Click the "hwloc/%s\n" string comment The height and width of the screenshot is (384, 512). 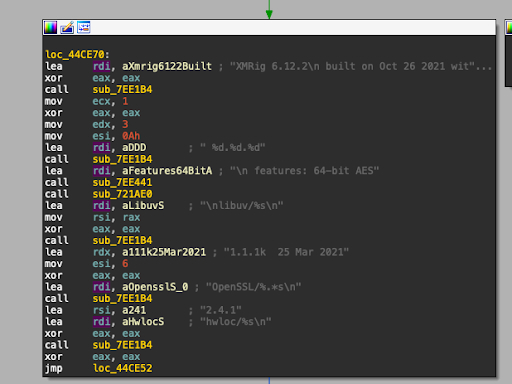pyautogui.click(x=236, y=322)
